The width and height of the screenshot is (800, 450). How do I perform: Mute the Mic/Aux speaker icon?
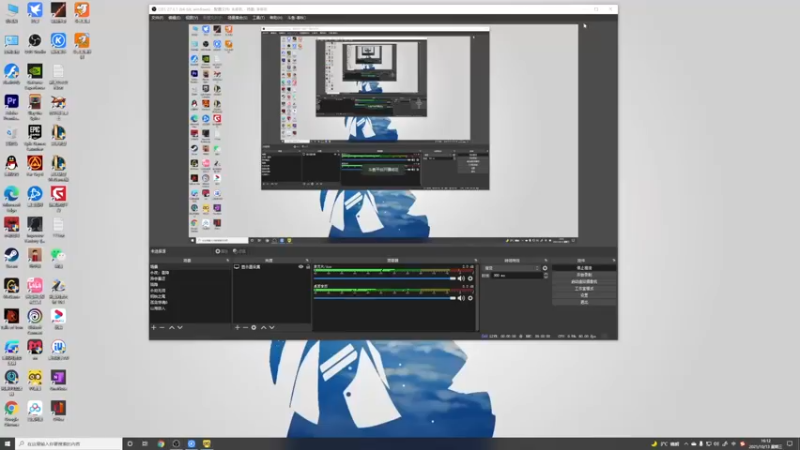coord(461,279)
